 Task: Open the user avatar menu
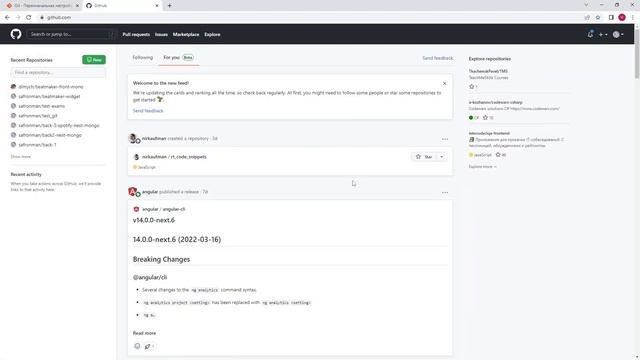pos(618,35)
